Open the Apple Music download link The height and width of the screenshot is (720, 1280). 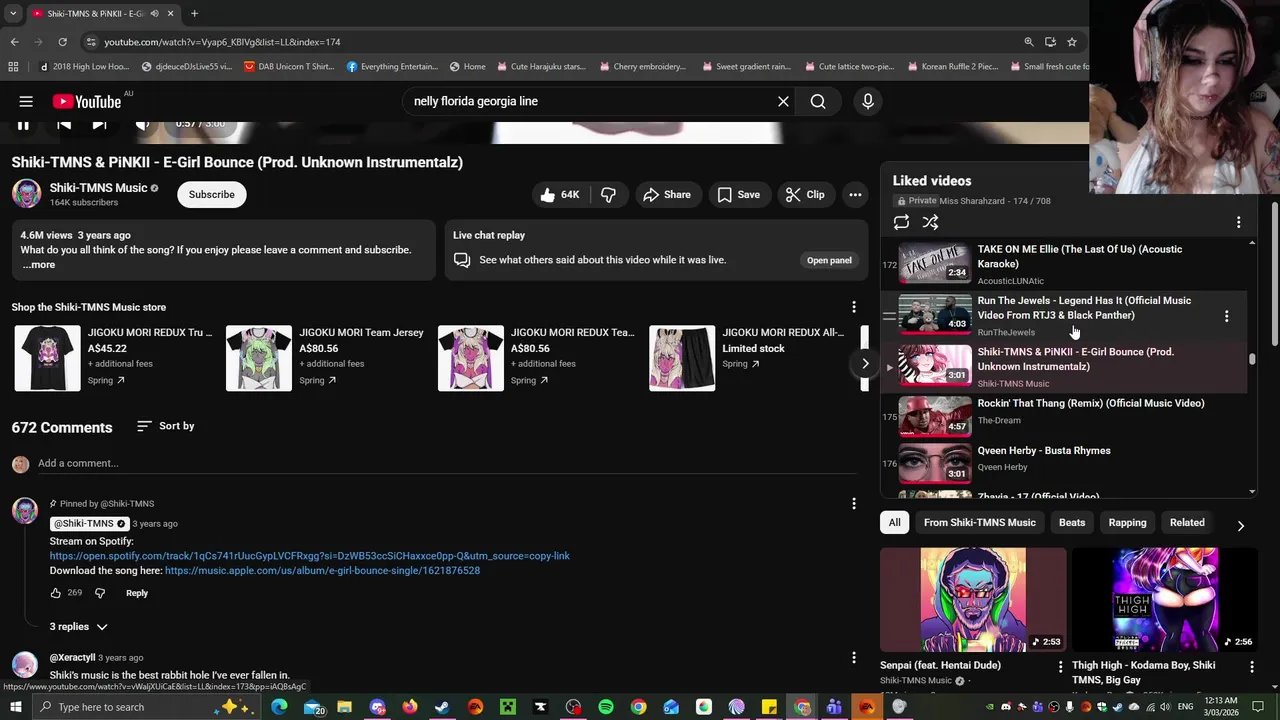point(322,571)
